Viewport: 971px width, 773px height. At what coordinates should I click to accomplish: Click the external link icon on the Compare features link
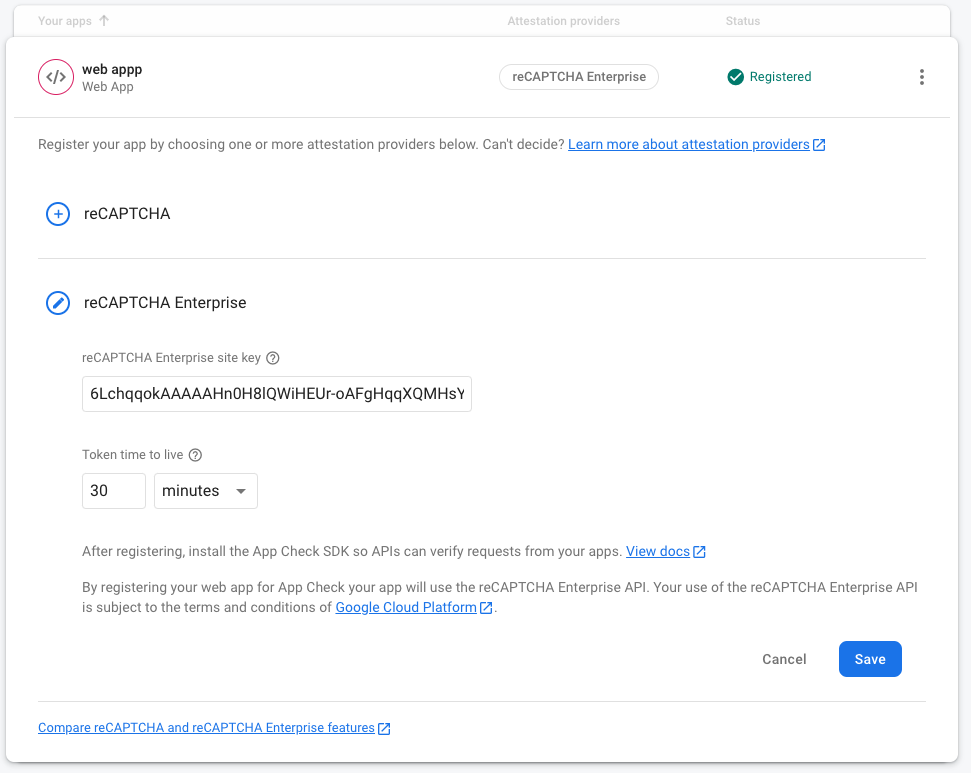click(x=384, y=728)
